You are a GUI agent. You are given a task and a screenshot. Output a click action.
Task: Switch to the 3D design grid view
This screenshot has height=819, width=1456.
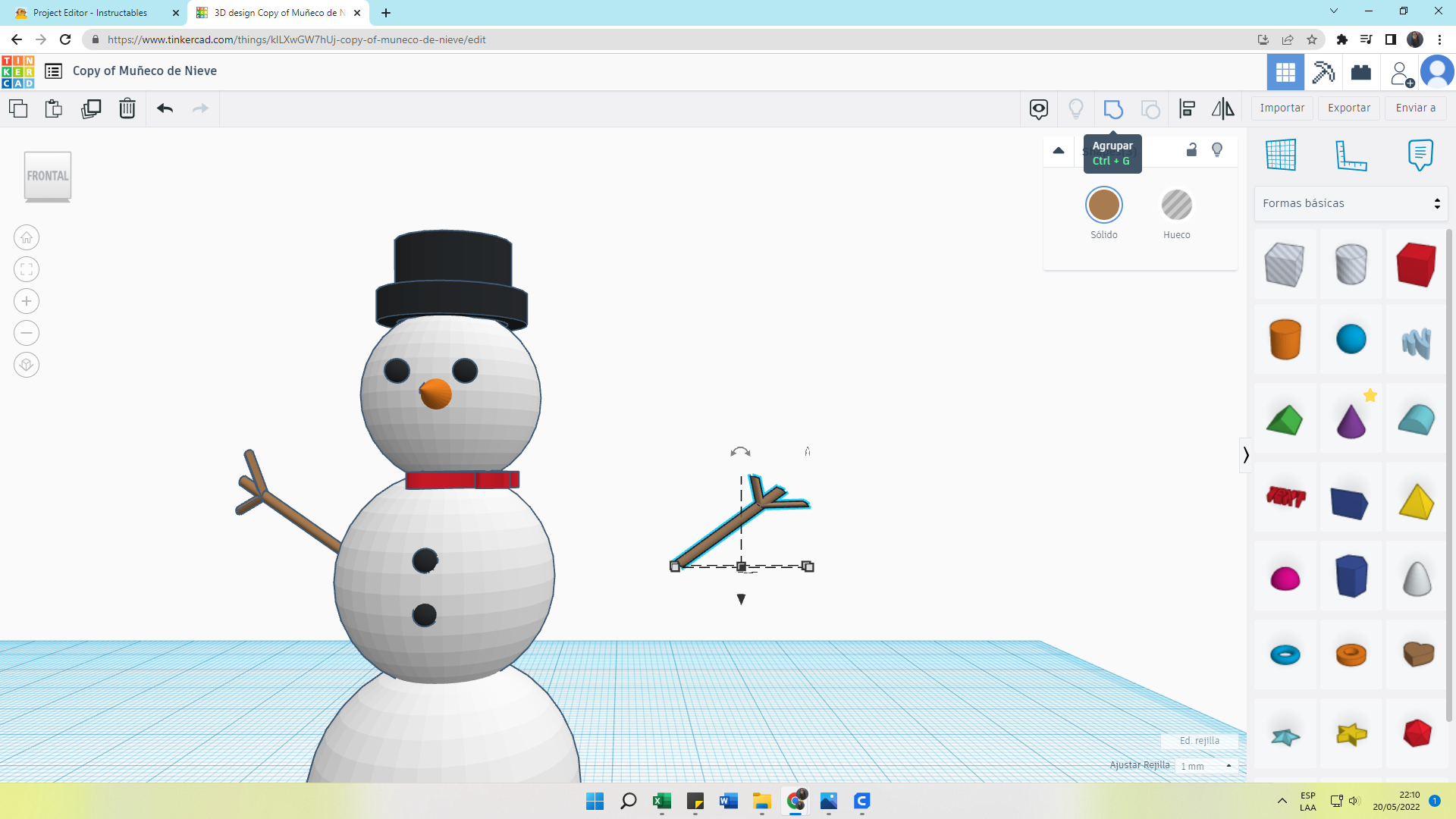tap(1285, 72)
